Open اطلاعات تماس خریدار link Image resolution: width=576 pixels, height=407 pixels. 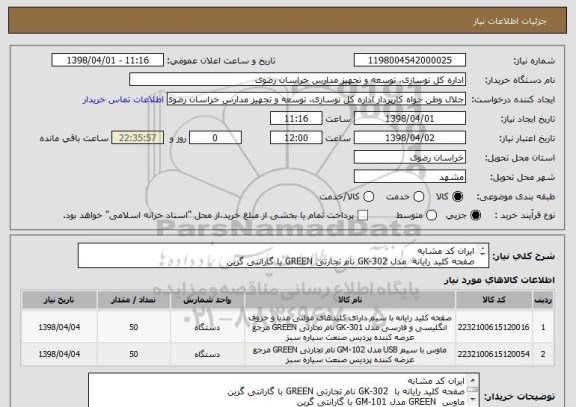(123, 100)
